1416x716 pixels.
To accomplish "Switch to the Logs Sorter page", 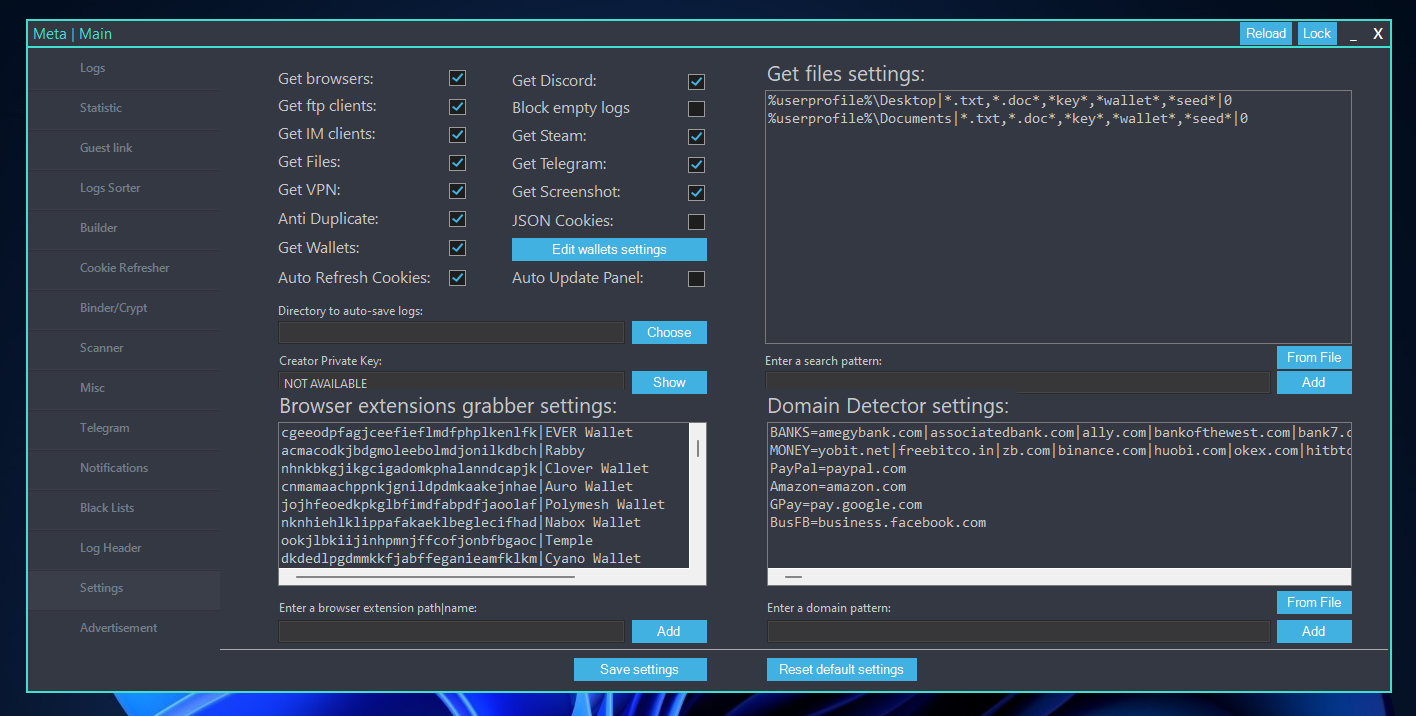I will click(x=110, y=188).
